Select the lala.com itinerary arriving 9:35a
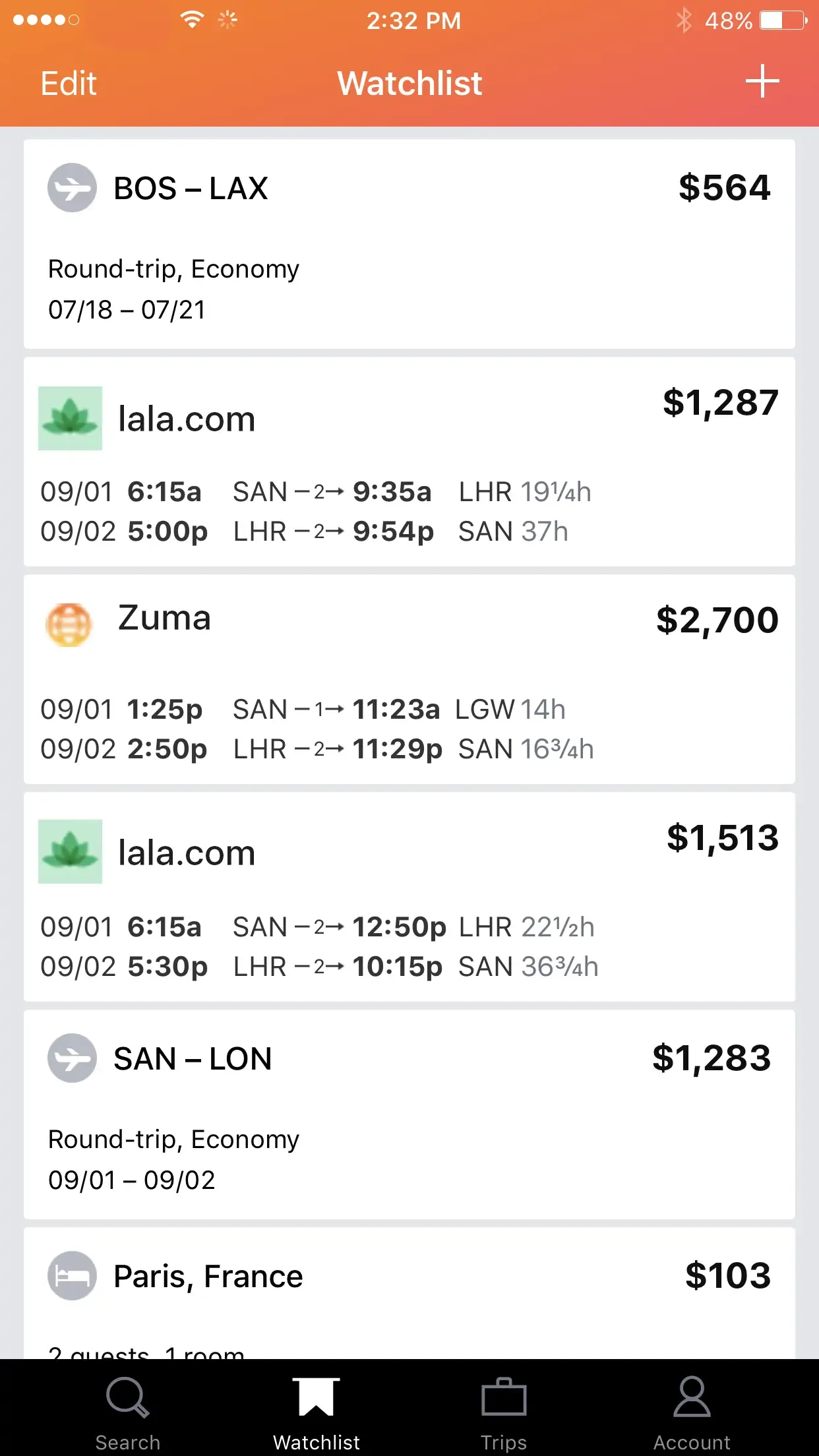The width and height of the screenshot is (819, 1456). 392,492
